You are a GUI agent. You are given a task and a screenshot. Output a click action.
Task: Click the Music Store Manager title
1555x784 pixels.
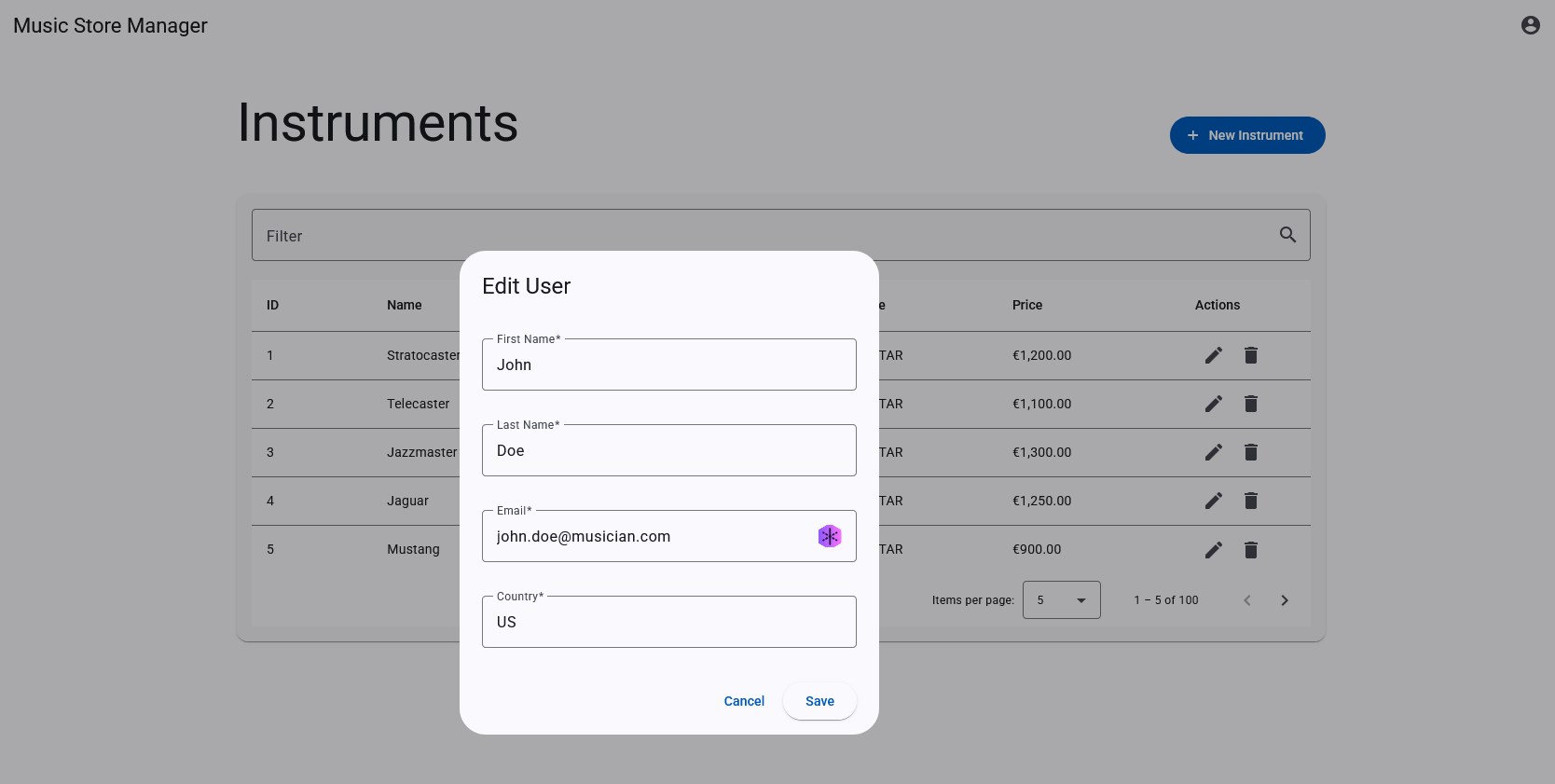pos(110,26)
